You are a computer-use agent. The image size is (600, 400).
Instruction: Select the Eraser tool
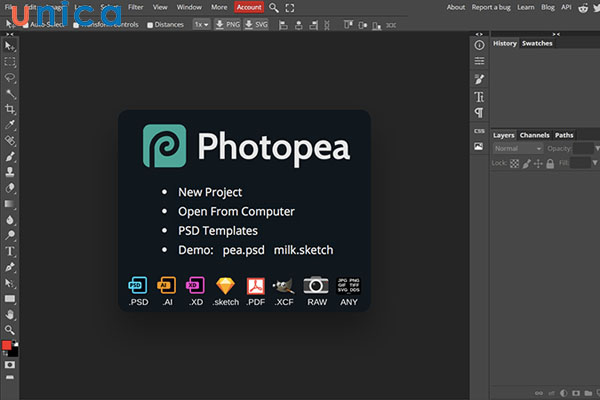click(x=10, y=188)
